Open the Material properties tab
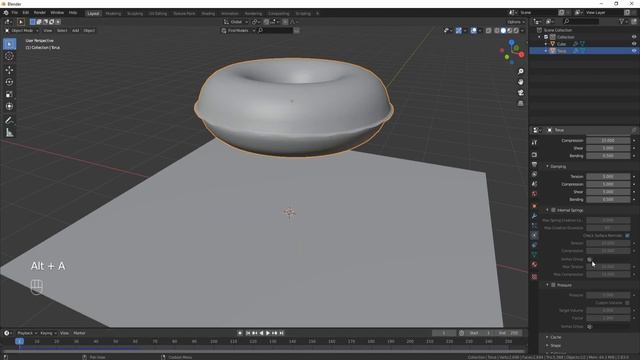The image size is (640, 360). (x=534, y=265)
